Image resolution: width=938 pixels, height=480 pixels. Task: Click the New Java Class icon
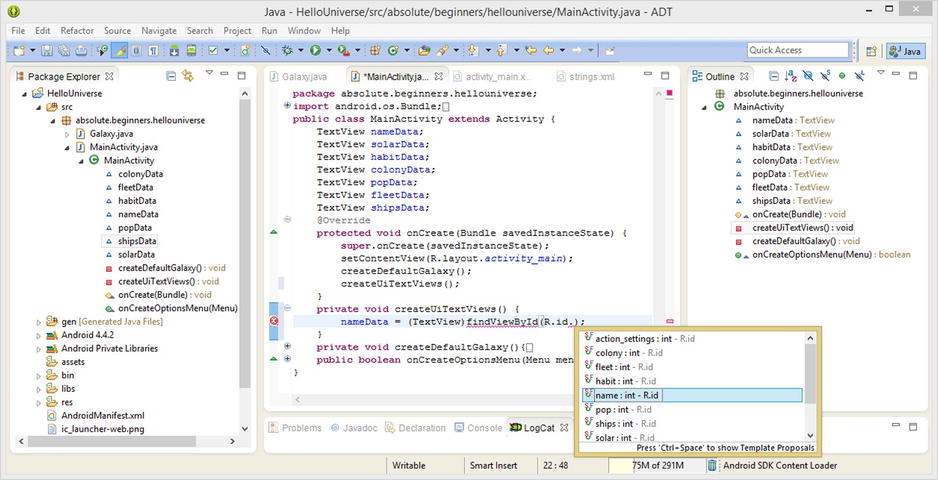(393, 51)
